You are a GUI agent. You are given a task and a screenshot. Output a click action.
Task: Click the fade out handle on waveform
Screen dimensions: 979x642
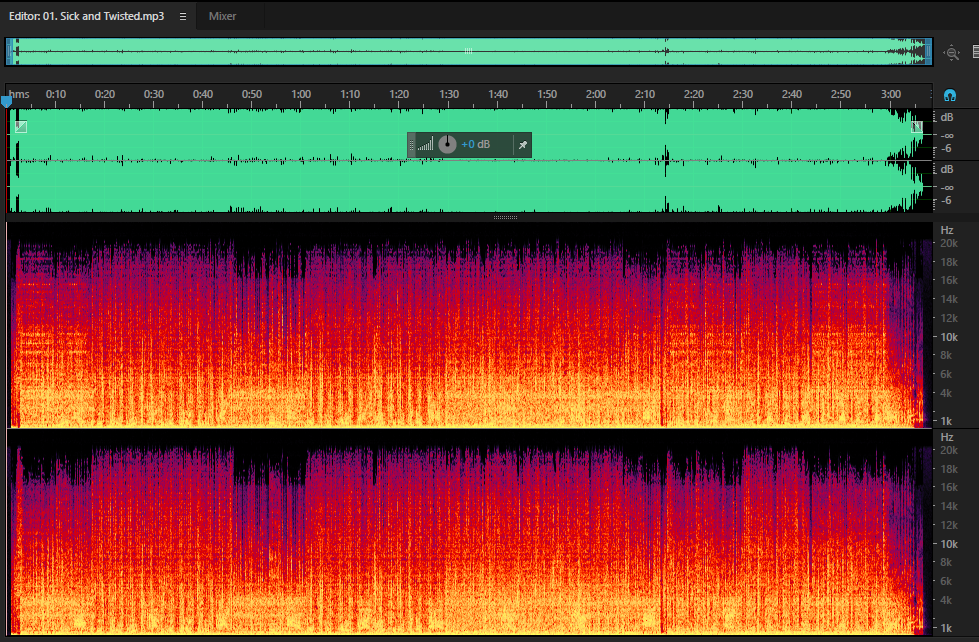pyautogui.click(x=917, y=127)
